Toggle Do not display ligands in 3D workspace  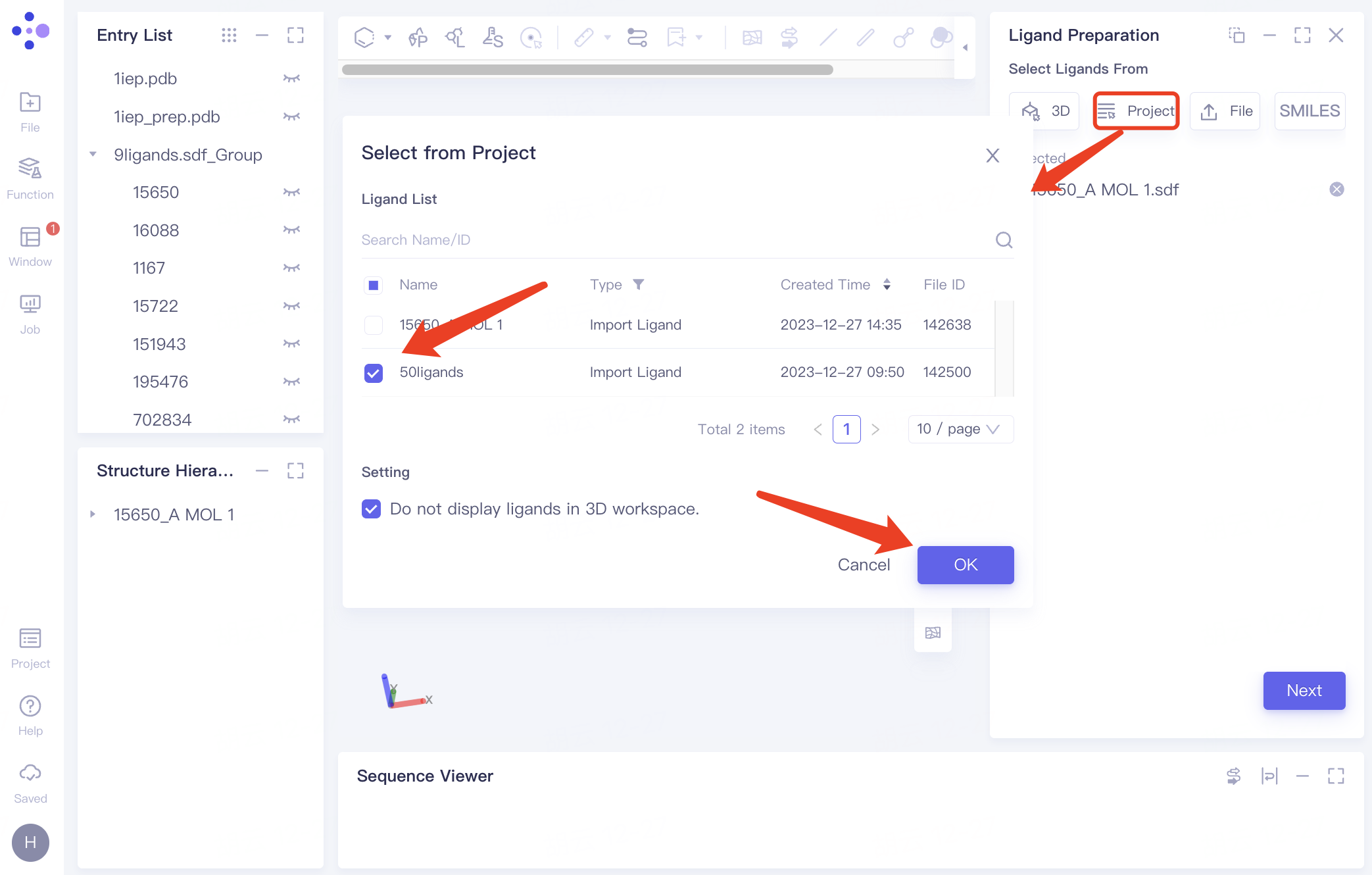pyautogui.click(x=372, y=509)
